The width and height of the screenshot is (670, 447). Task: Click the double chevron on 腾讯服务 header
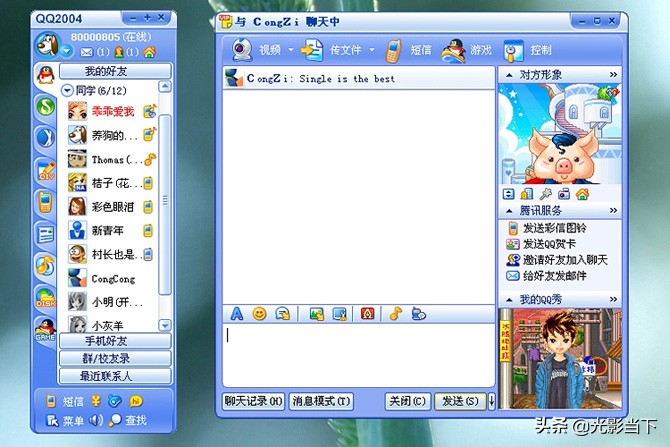(x=613, y=211)
